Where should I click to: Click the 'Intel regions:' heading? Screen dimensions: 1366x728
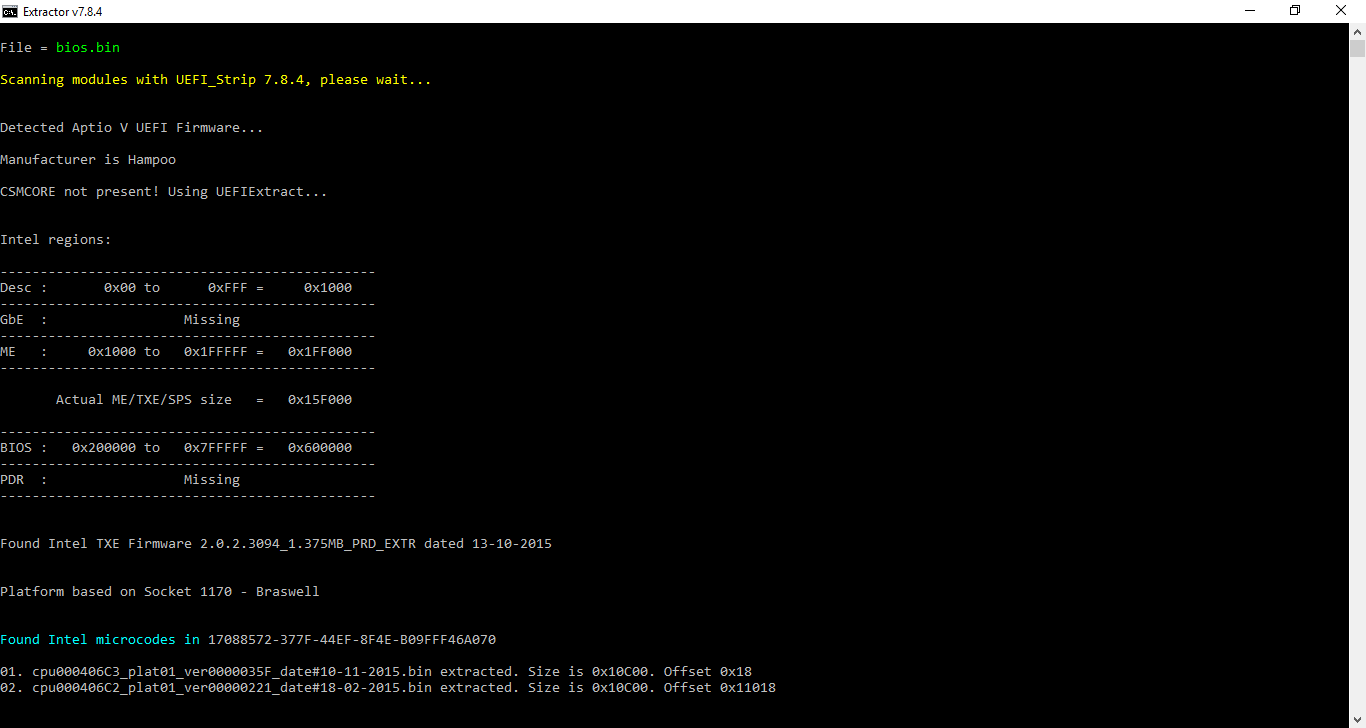pos(56,239)
